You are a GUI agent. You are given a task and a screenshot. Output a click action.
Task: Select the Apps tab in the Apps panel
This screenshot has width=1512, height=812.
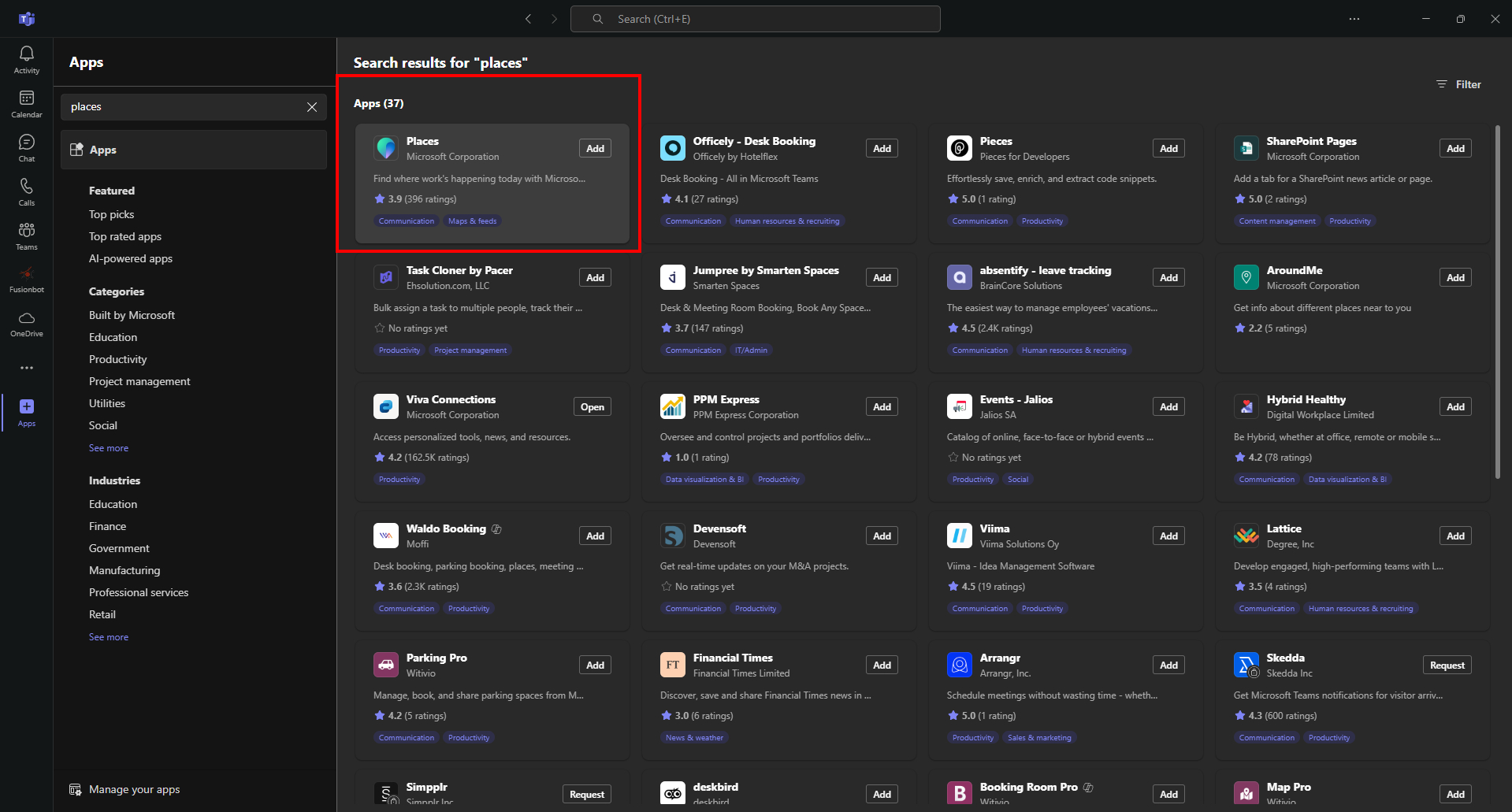(x=194, y=150)
